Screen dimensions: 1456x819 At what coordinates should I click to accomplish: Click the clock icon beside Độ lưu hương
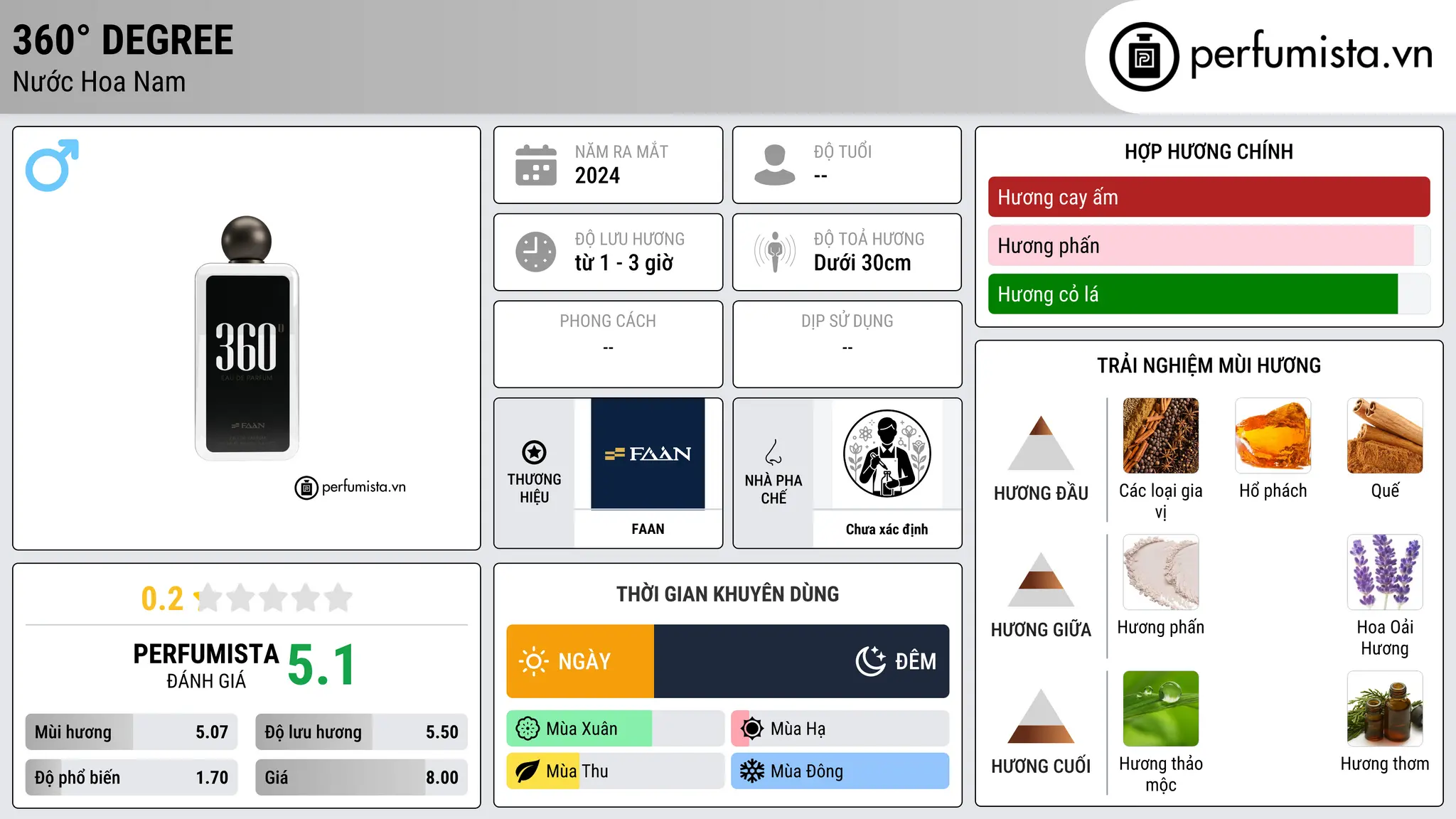click(536, 252)
